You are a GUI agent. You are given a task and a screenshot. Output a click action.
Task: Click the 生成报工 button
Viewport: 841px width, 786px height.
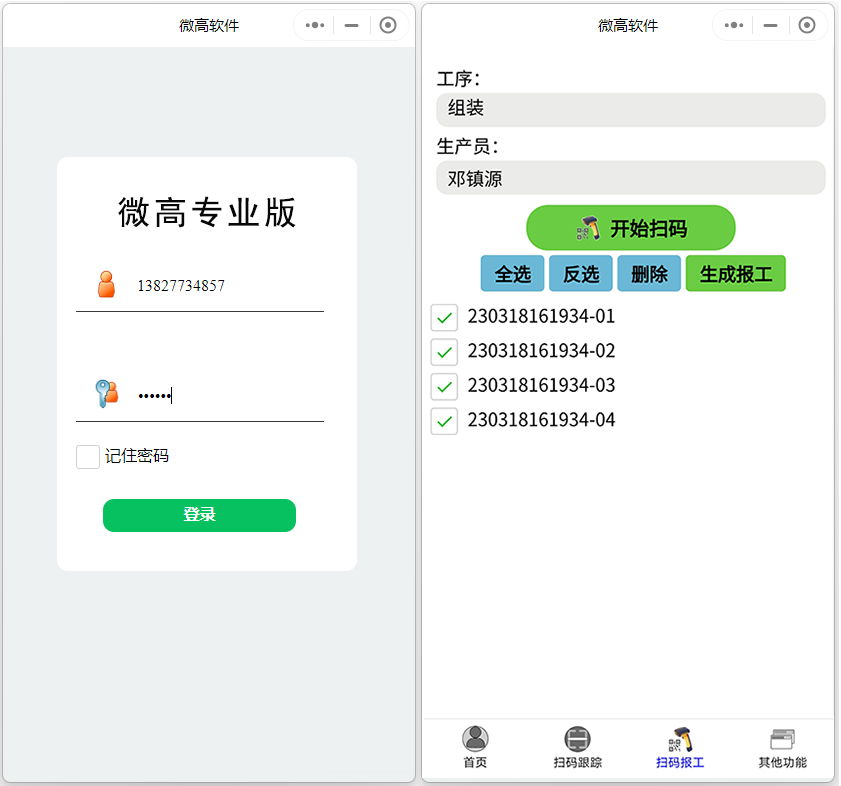[735, 274]
